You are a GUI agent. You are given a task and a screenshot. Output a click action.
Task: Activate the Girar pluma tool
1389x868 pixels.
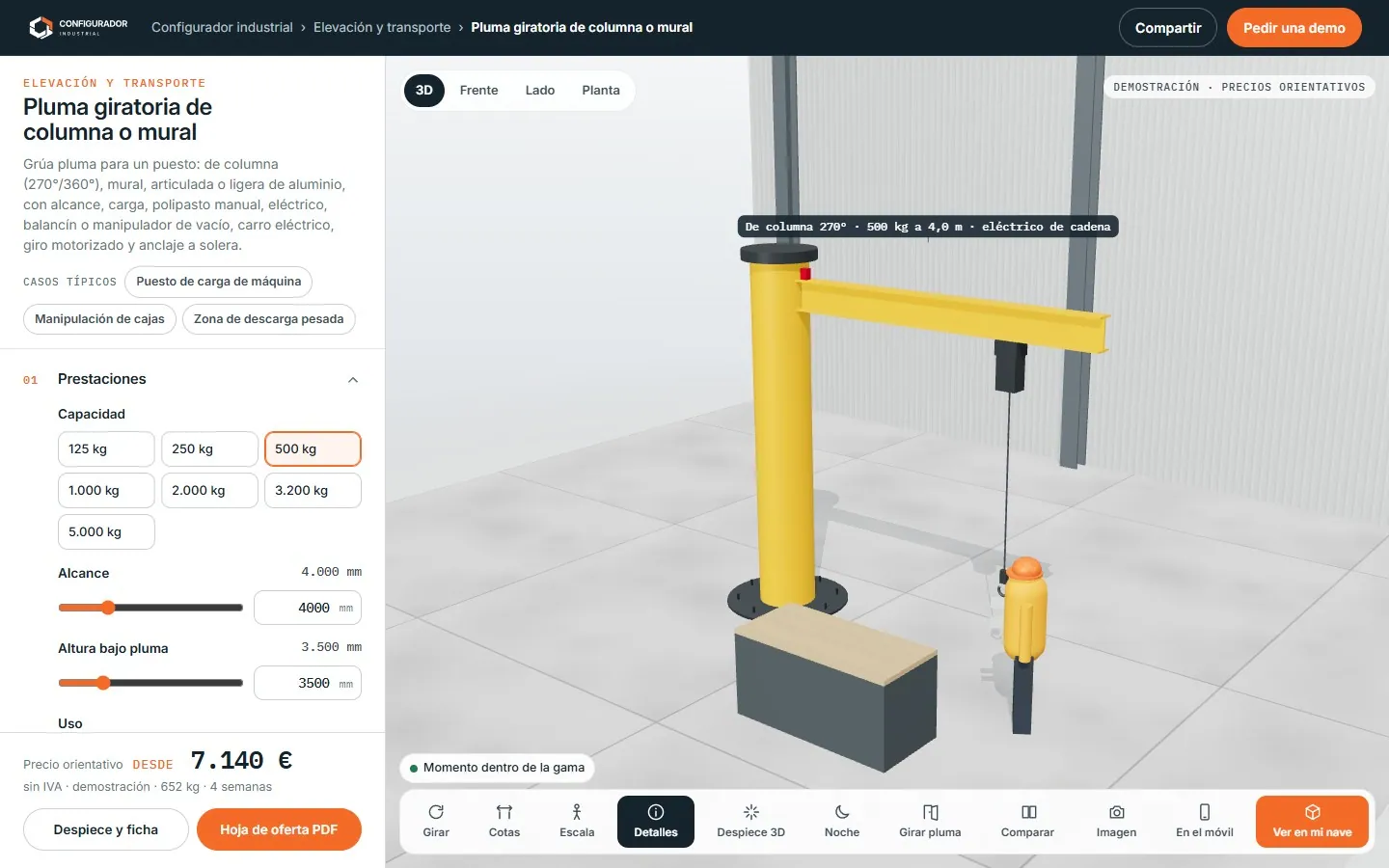click(930, 822)
